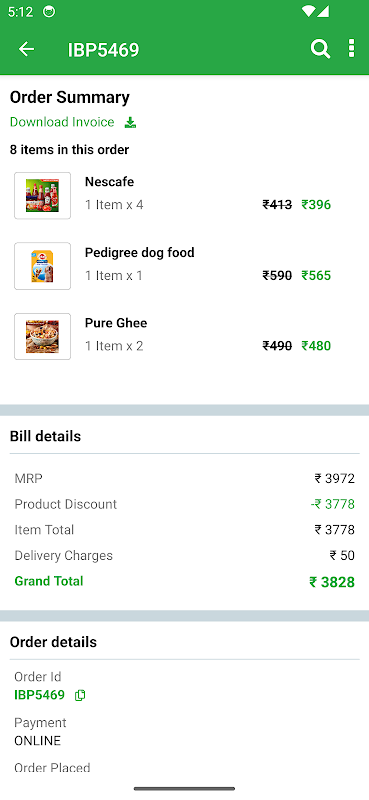Viewport: 369px width, 800px height.
Task: Select the green IBP5469 order ID link
Action: (x=39, y=695)
